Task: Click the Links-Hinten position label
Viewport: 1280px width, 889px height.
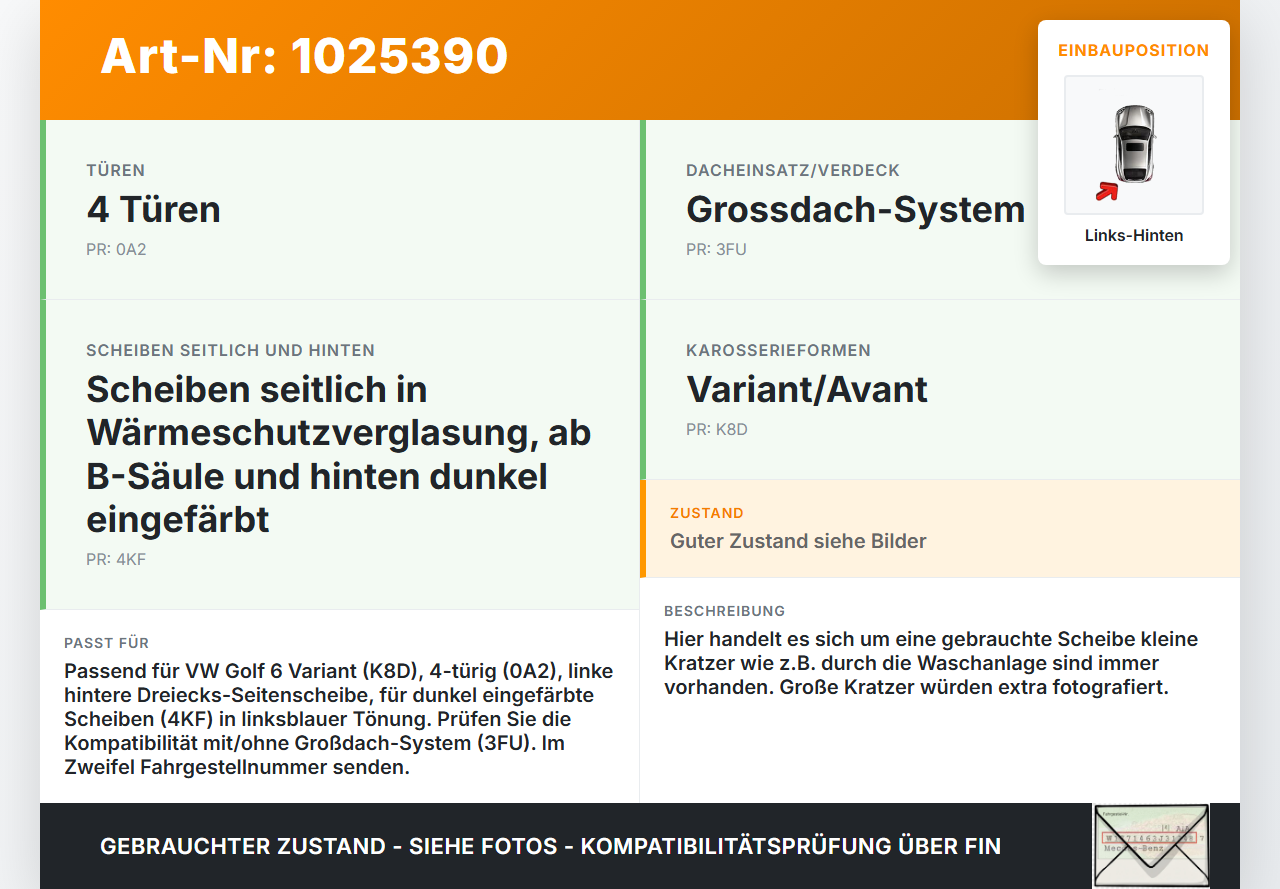Action: point(1134,236)
